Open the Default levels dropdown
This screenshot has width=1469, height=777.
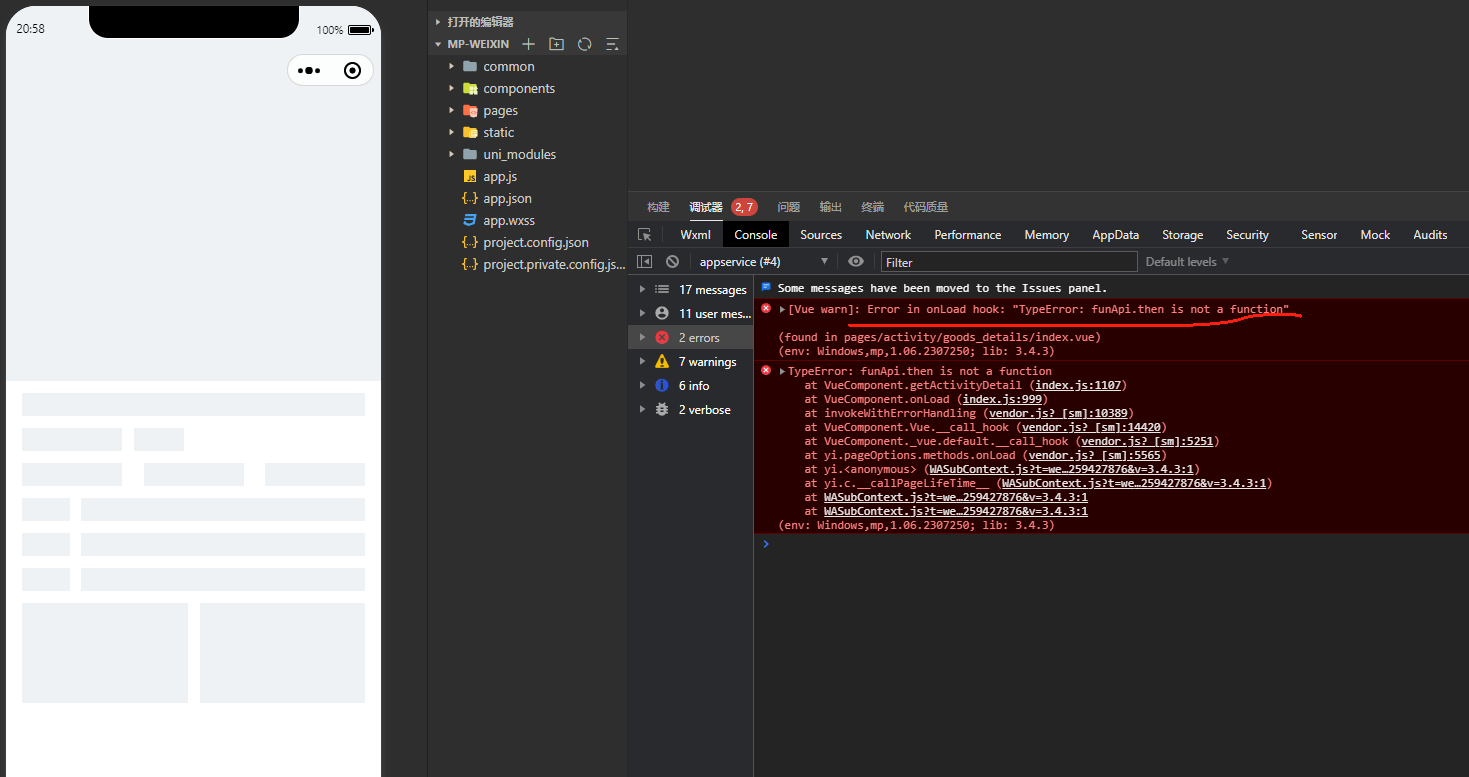click(1187, 261)
